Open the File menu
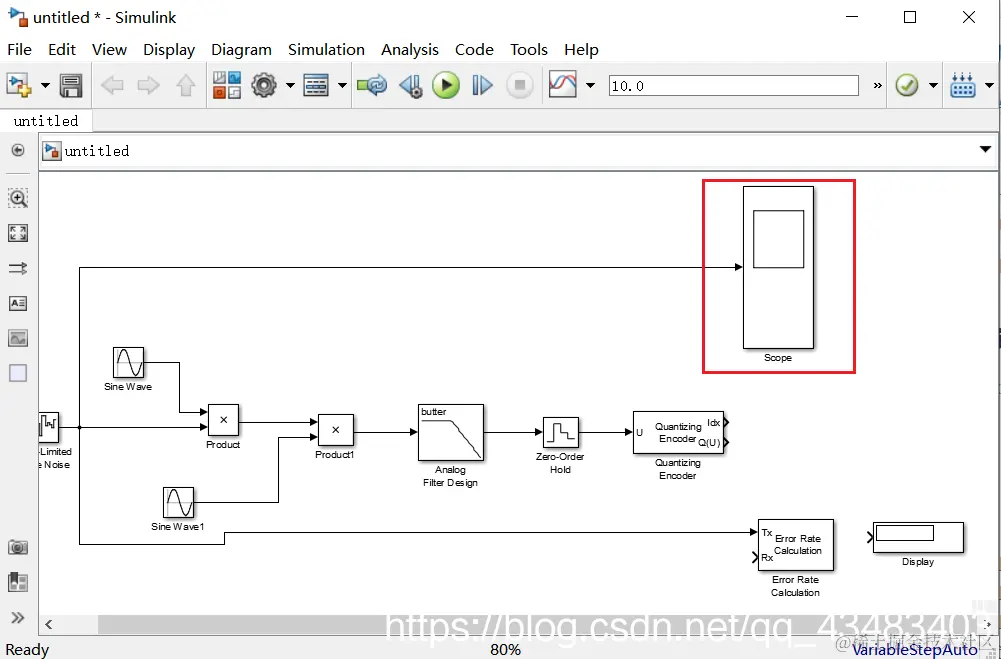1001x659 pixels. click(19, 50)
